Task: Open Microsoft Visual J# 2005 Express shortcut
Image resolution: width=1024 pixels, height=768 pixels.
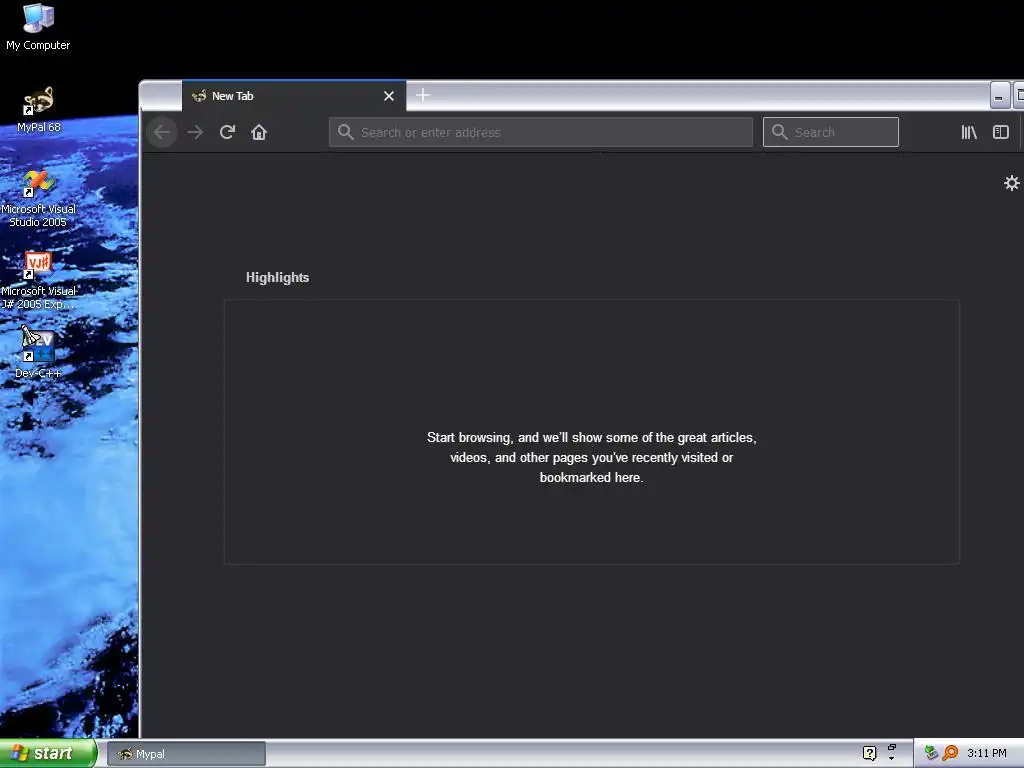Action: [38, 281]
